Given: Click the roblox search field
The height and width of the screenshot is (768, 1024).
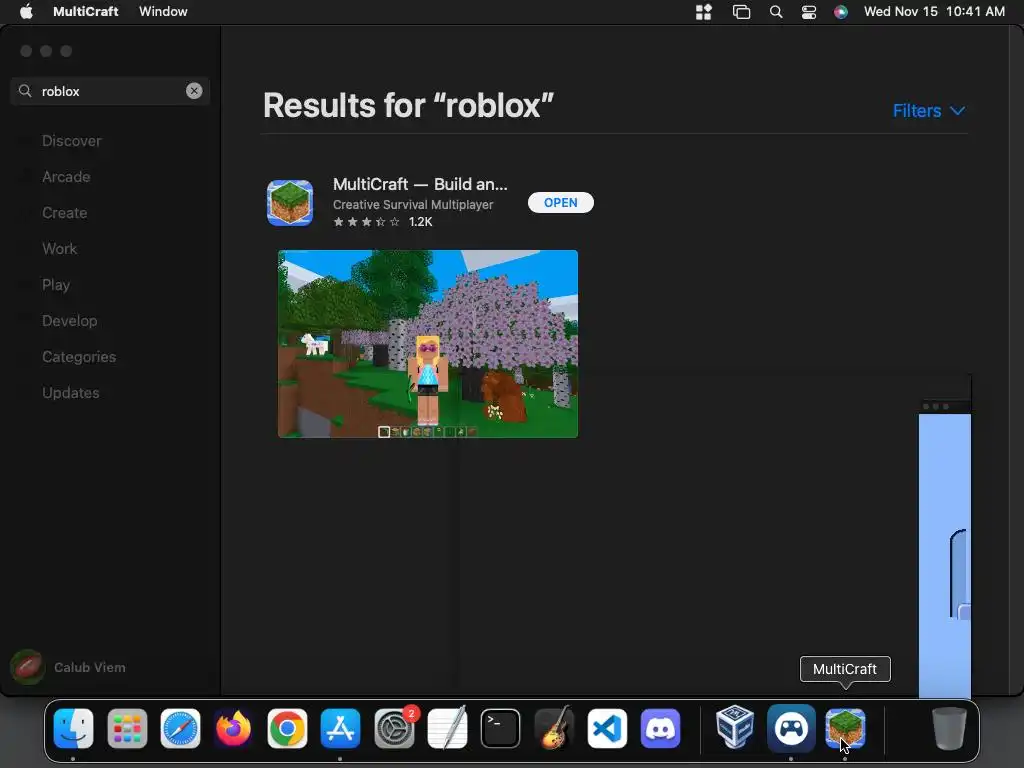Looking at the screenshot, I should coord(110,91).
